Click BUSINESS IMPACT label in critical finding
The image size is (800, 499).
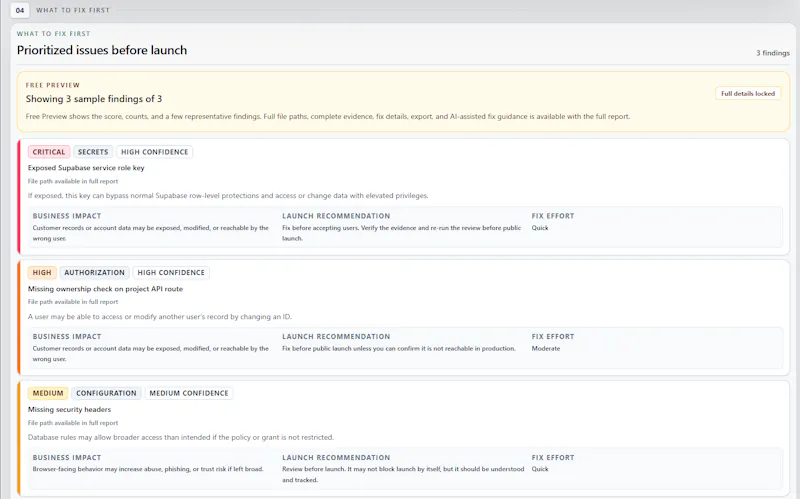click(x=67, y=216)
